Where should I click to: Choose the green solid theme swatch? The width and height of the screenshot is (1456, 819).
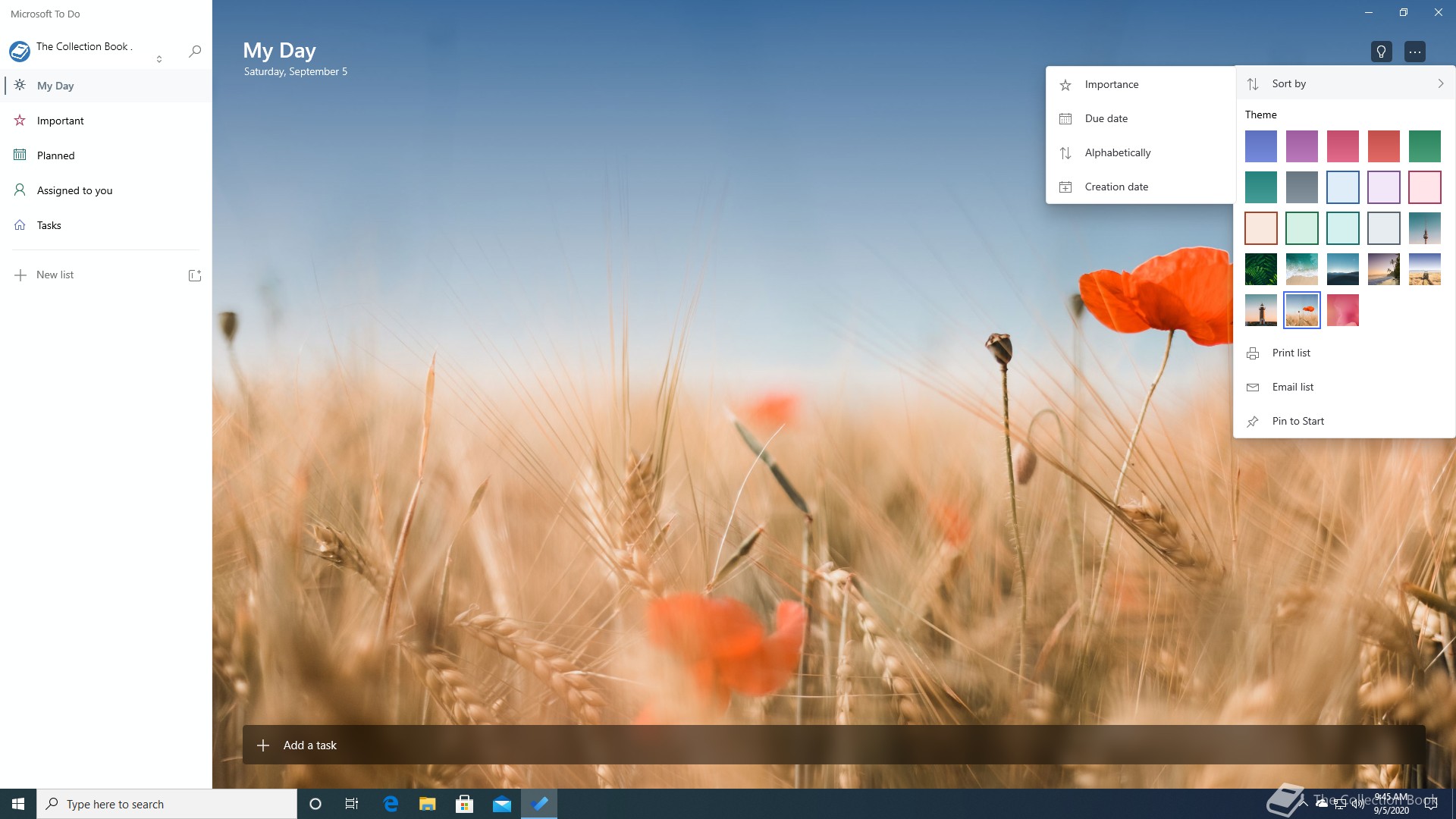coord(1424,146)
